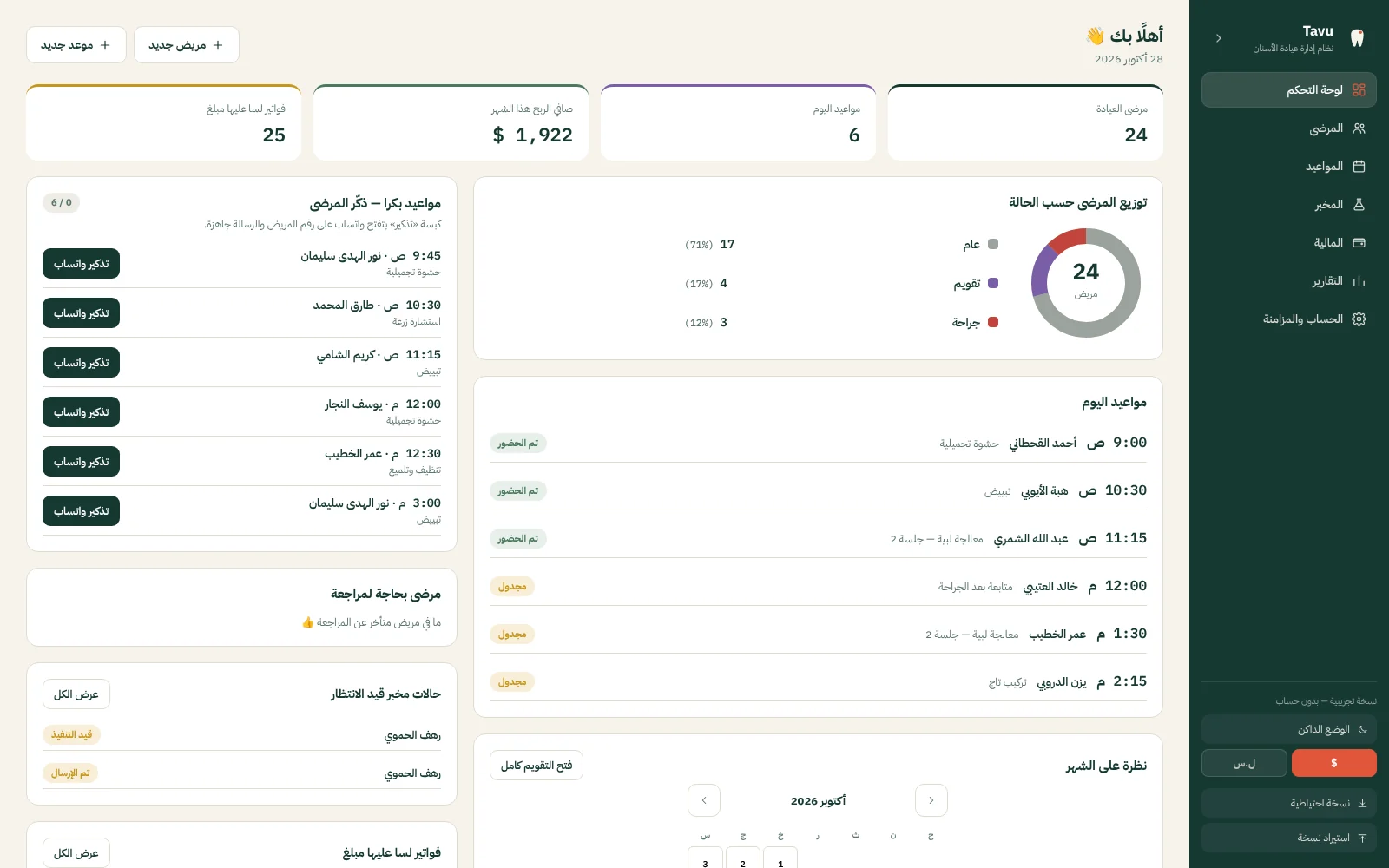
Task: Collapse the sidebar using the chevron arrow
Action: point(1218,38)
